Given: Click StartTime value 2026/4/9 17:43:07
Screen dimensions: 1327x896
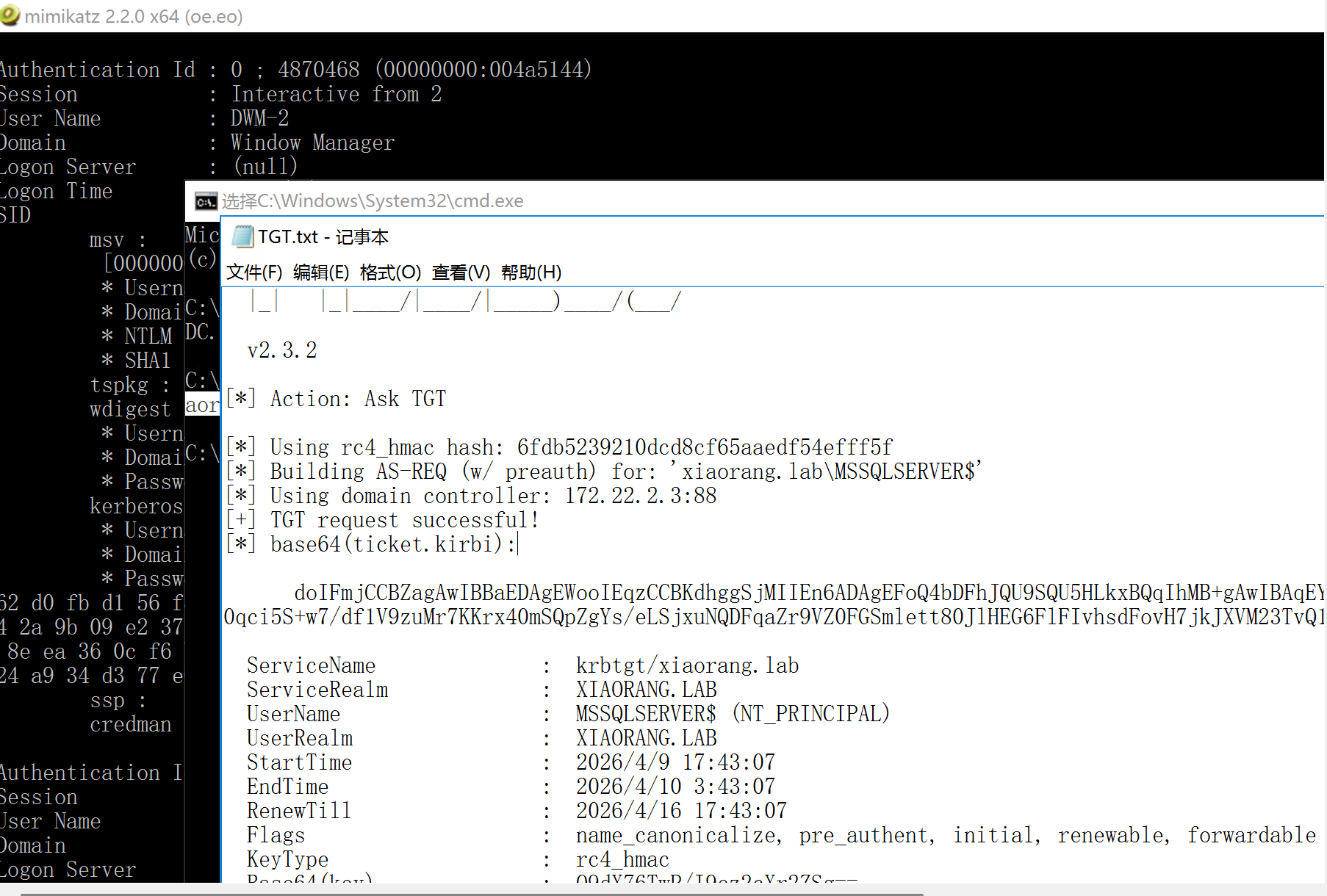Looking at the screenshot, I should 675,762.
